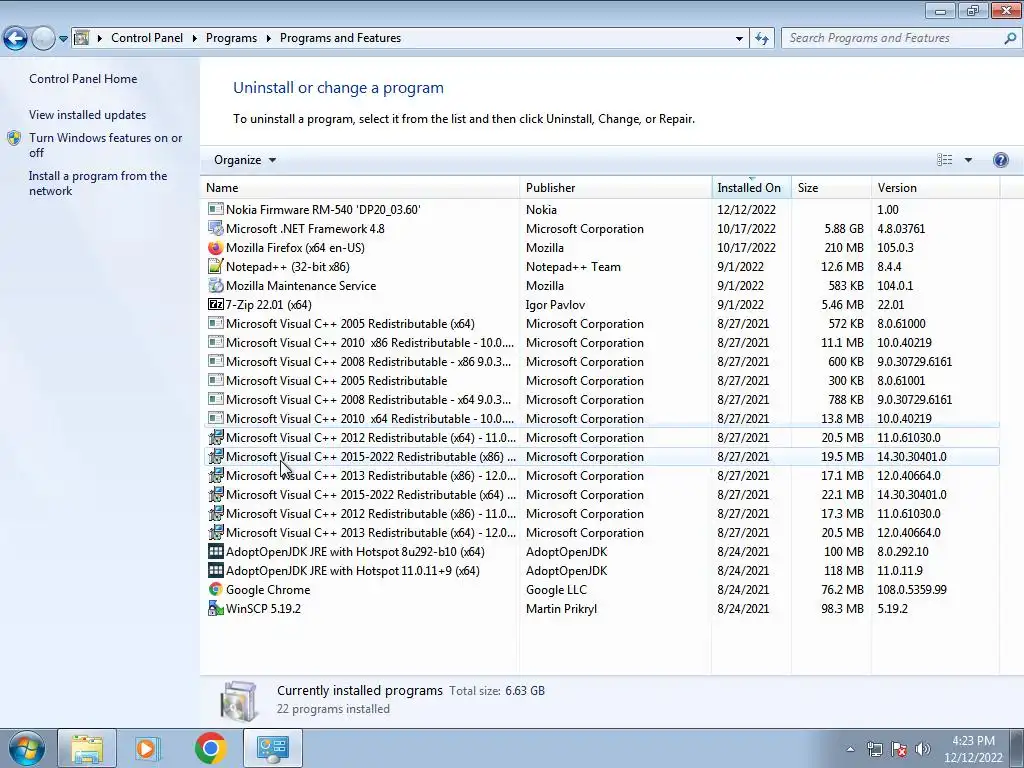This screenshot has height=768, width=1024.
Task: Click the Programs breadcrumb
Action: click(x=231, y=38)
